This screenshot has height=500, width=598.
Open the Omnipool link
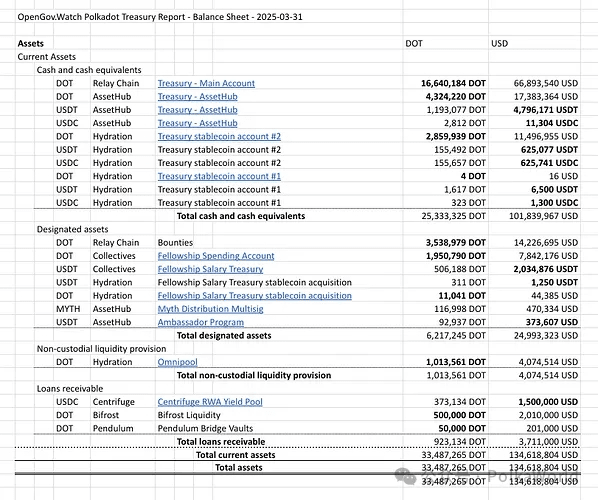(178, 362)
